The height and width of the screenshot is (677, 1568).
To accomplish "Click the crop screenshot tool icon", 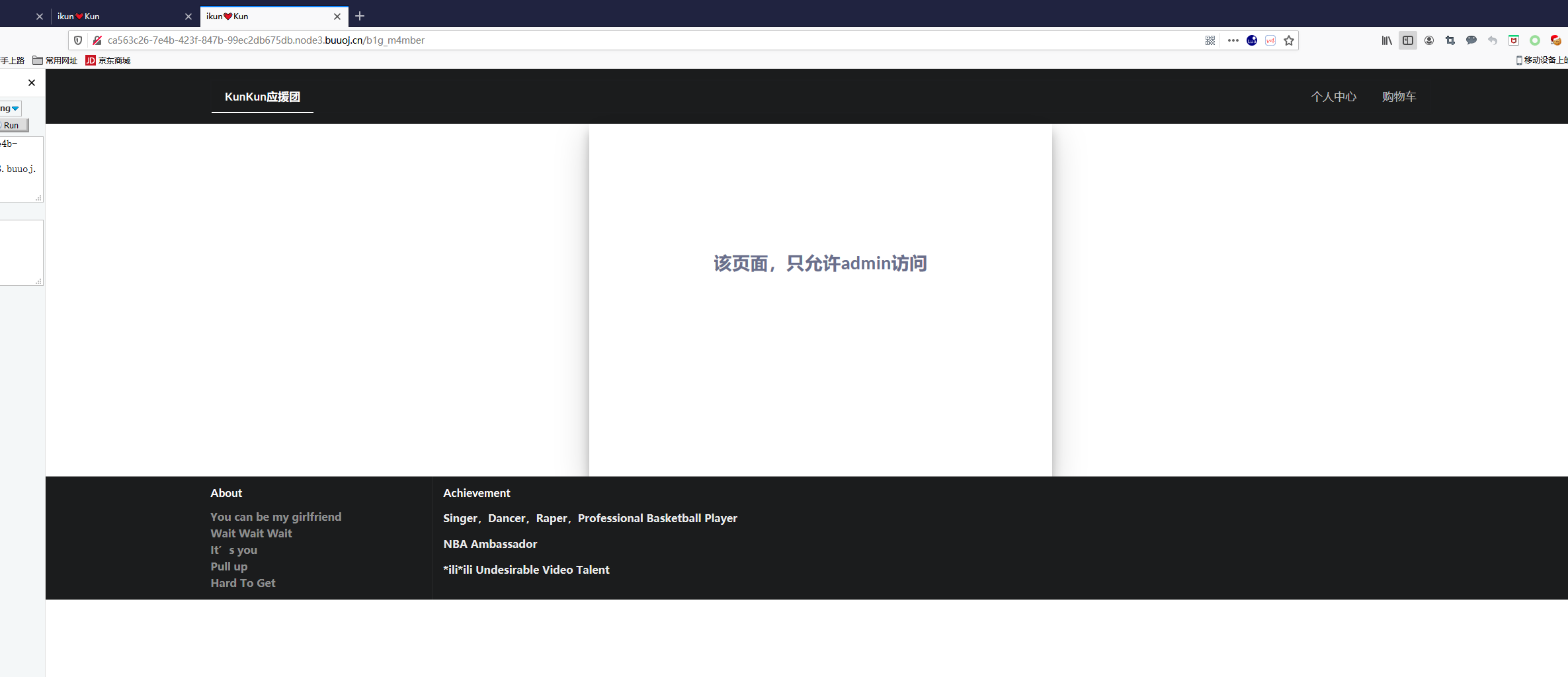I will pos(1450,40).
